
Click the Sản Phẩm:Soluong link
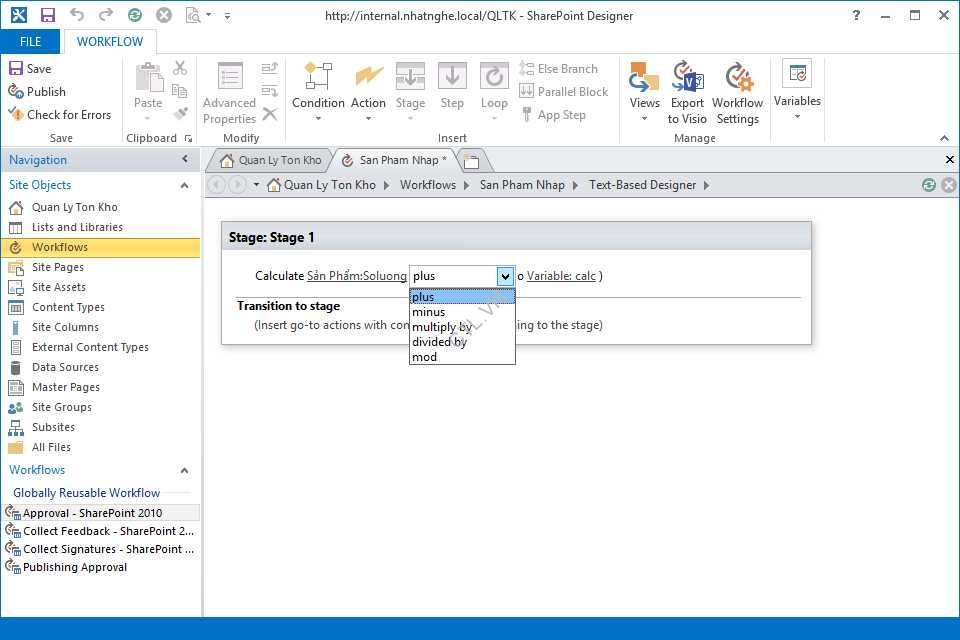356,276
